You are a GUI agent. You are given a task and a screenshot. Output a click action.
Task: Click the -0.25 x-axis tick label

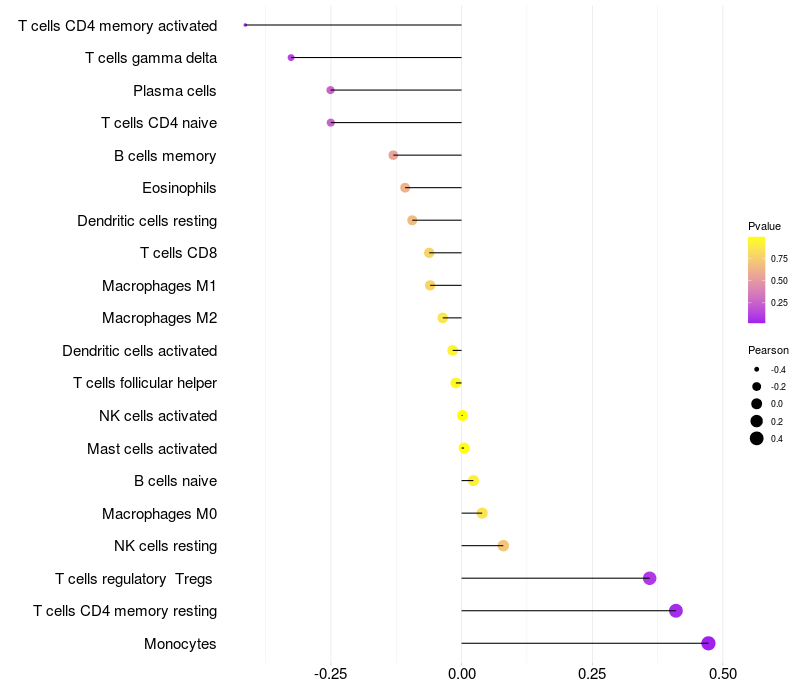(331, 674)
